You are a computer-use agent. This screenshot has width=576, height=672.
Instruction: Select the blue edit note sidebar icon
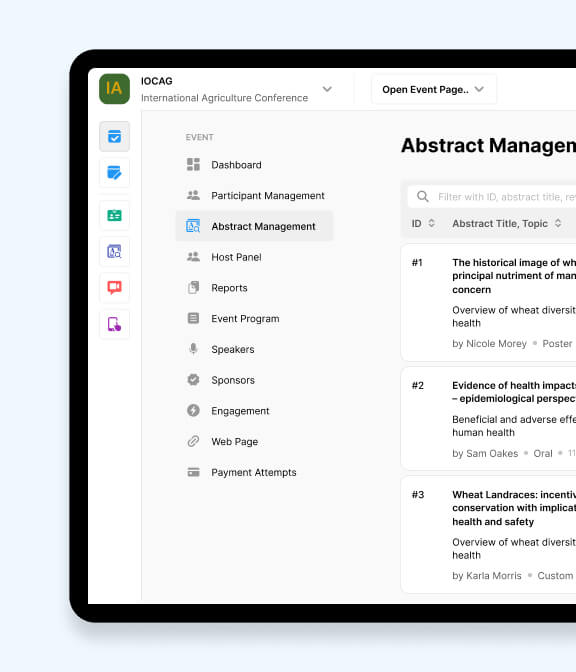click(114, 173)
